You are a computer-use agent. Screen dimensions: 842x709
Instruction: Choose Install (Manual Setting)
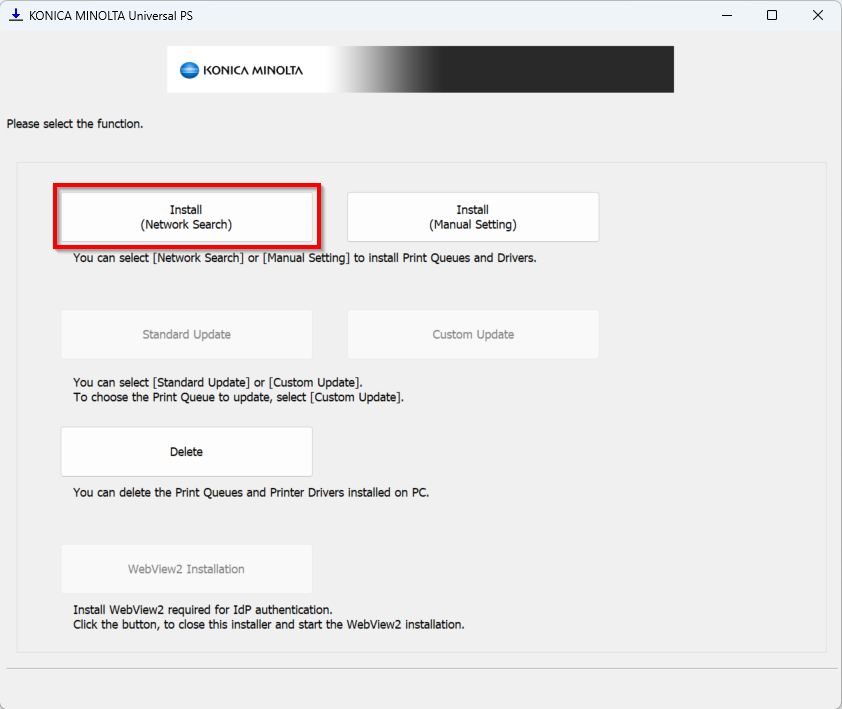[472, 217]
